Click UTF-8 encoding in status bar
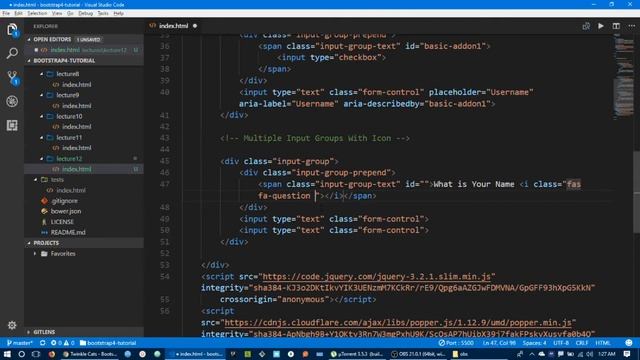The width and height of the screenshot is (640, 360). pyautogui.click(x=561, y=343)
